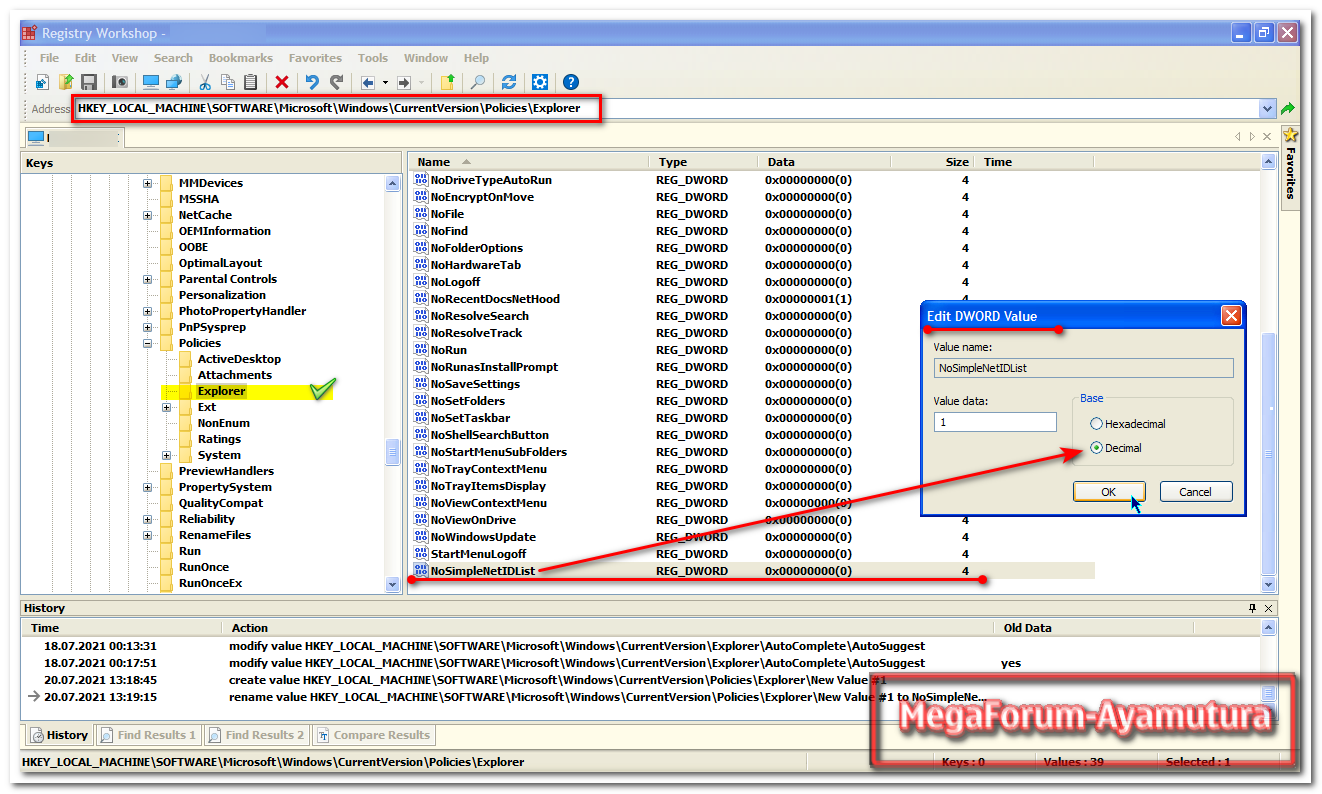
Task: Close the History panel
Action: point(1269,608)
